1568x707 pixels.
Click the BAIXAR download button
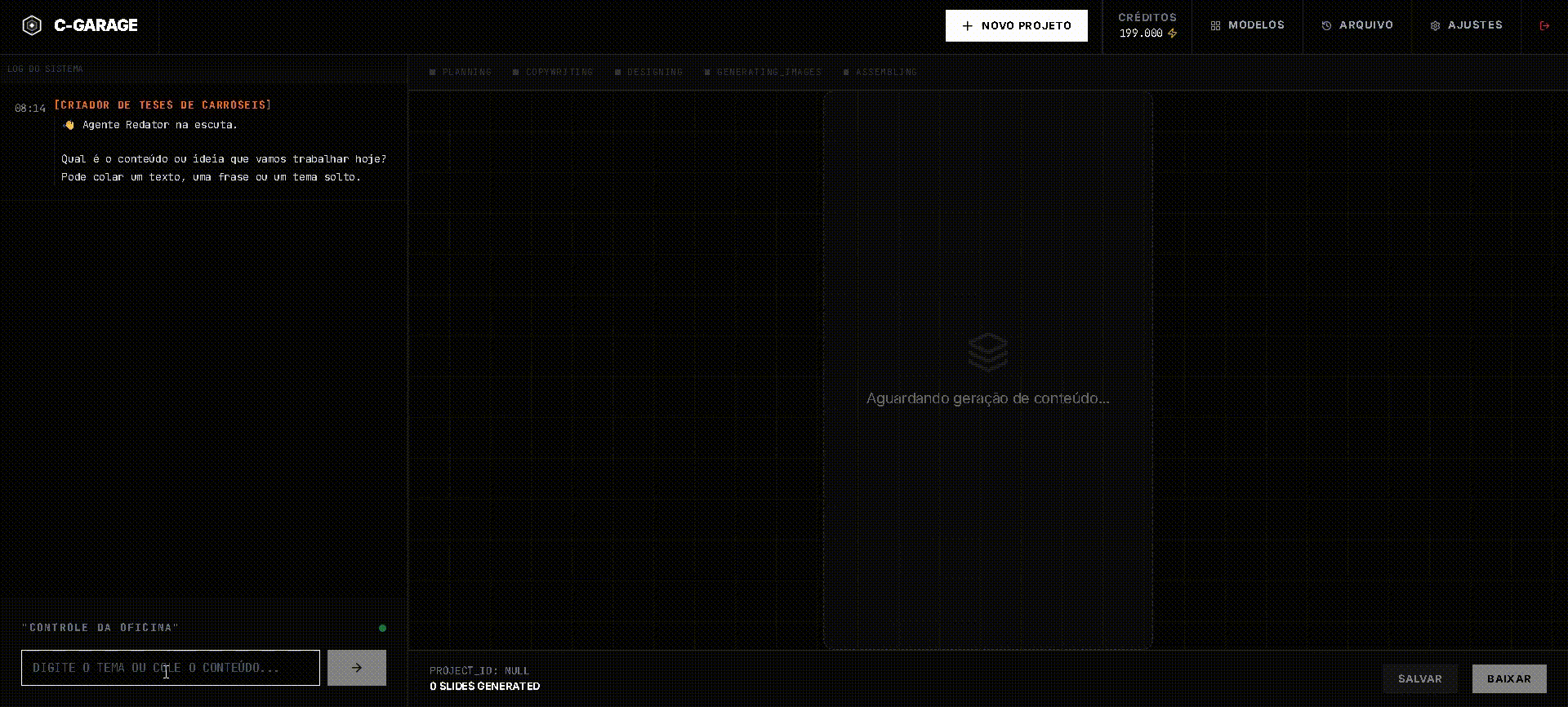click(x=1508, y=678)
